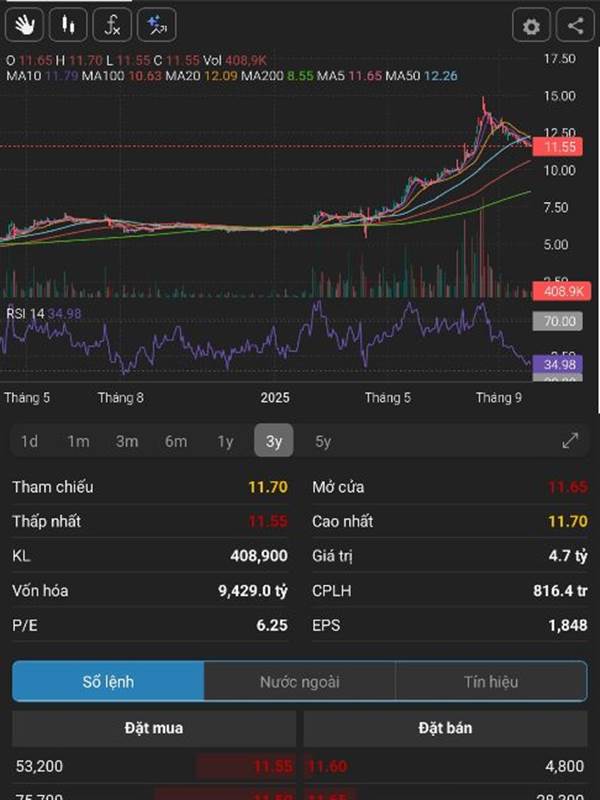
Task: Tap bid price 11.55 in order book
Action: point(273,766)
